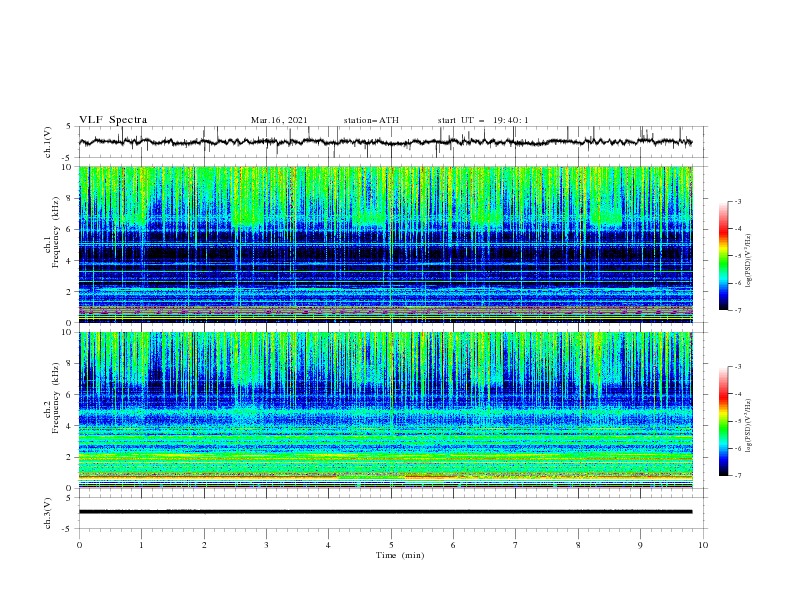Click the "-7" label on ch.2 colorbar
This screenshot has width=792, height=612.
[737, 476]
